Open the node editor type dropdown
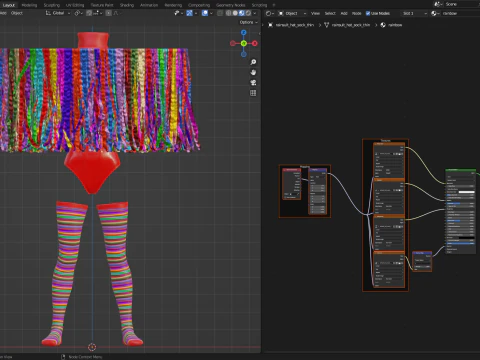 [270, 13]
